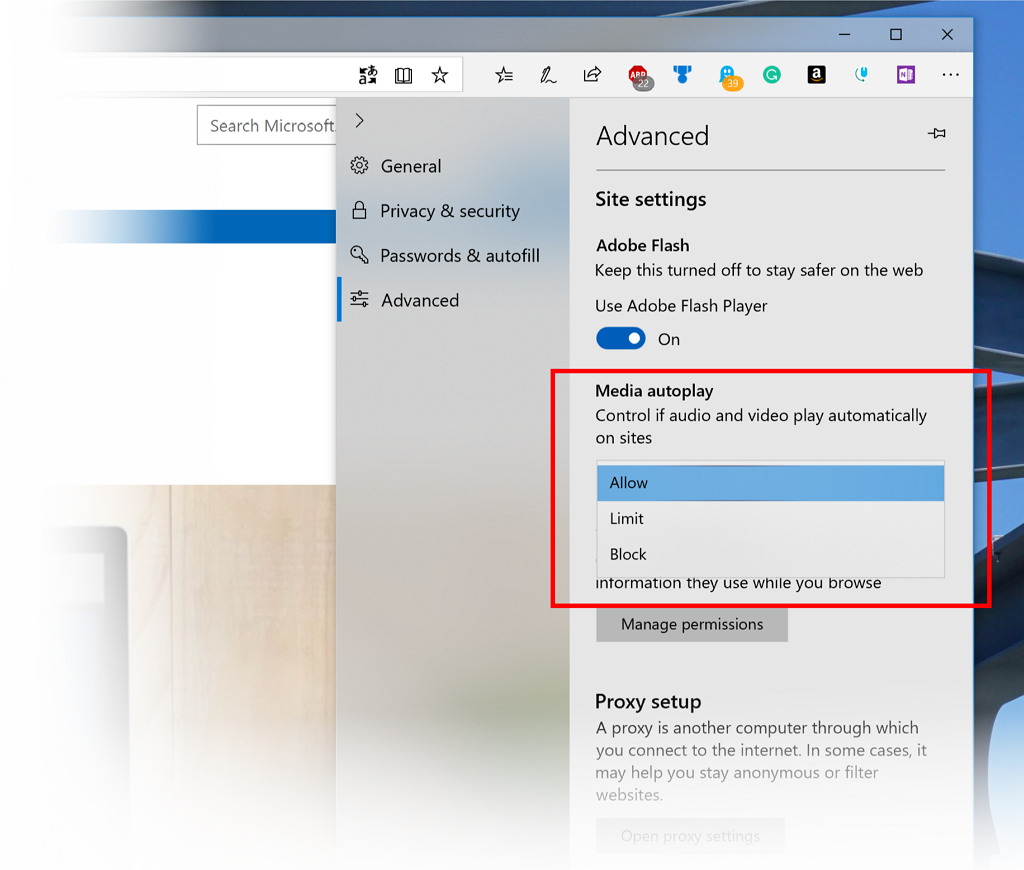
Task: Open Privacy & security settings
Action: click(x=454, y=210)
